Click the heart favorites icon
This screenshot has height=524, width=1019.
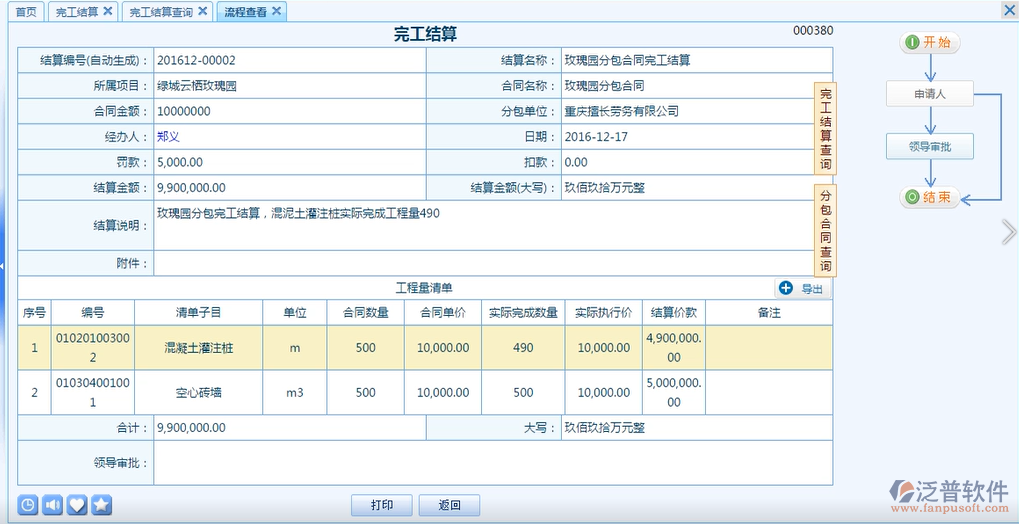tap(77, 504)
